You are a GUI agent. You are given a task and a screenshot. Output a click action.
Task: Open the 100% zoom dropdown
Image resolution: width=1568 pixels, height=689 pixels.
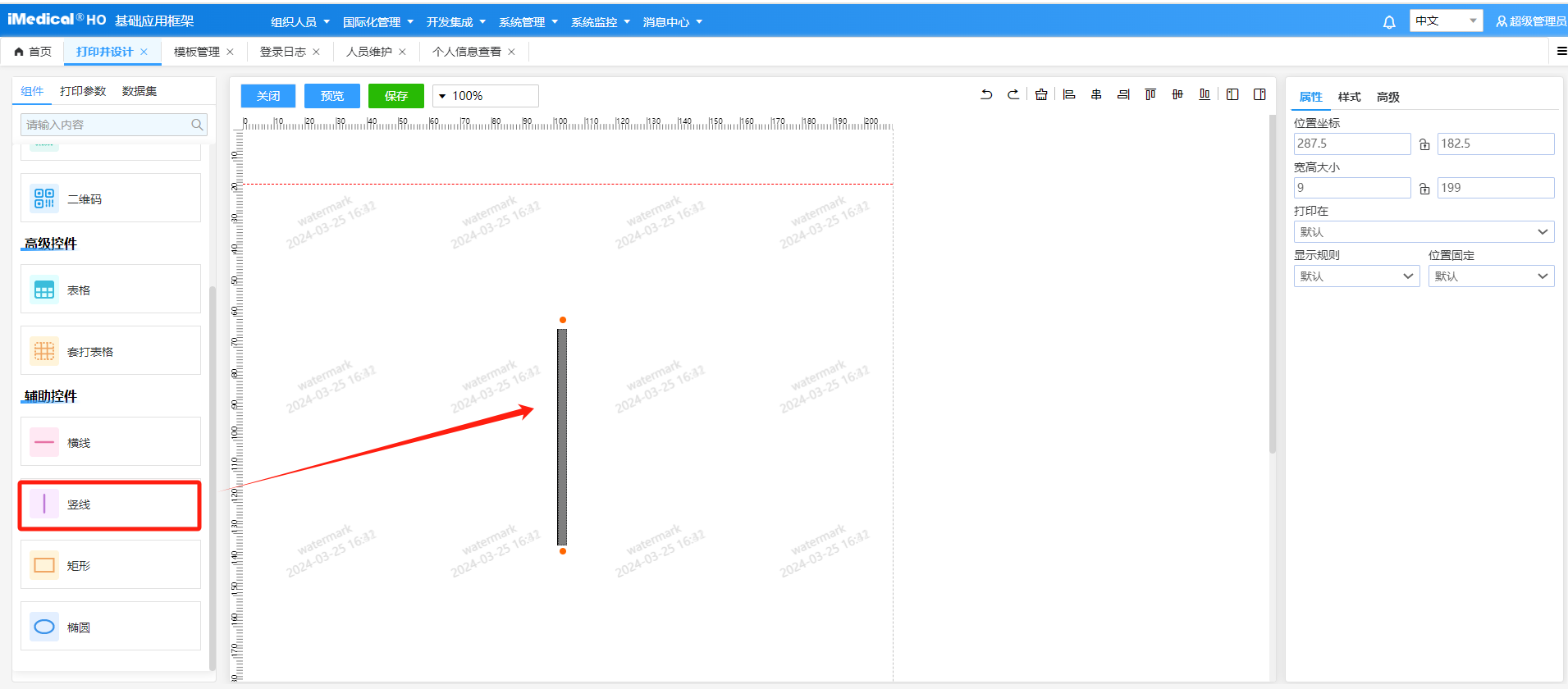[485, 96]
